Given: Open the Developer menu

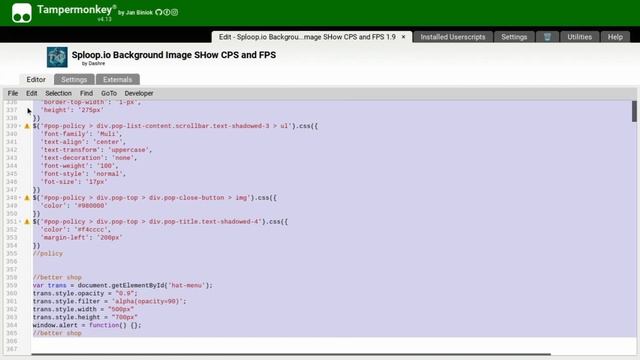Looking at the screenshot, I should [x=139, y=93].
